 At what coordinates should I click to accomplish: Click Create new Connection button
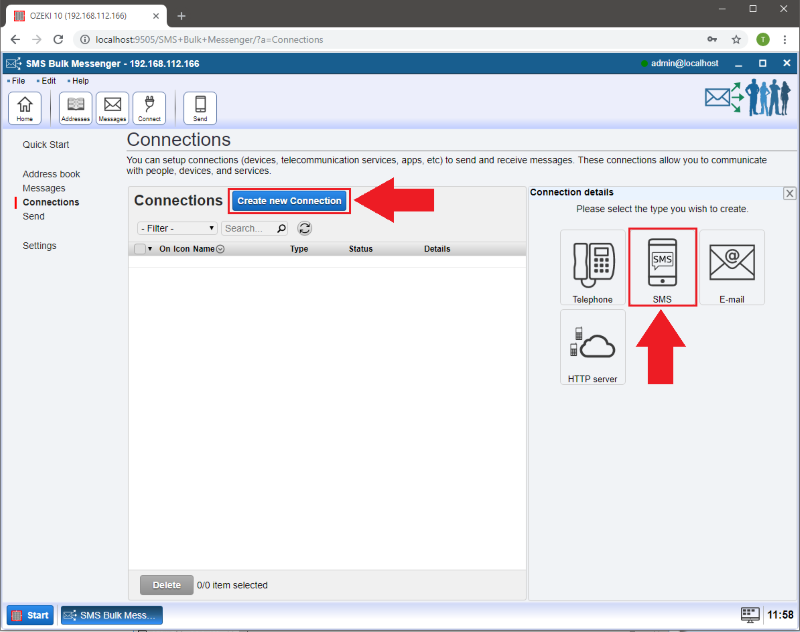click(x=289, y=201)
